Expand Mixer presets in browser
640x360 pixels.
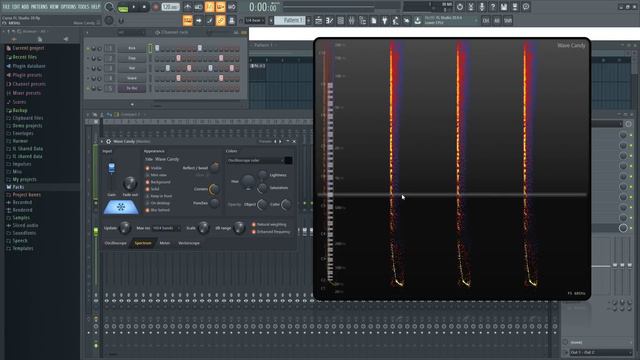[26, 93]
